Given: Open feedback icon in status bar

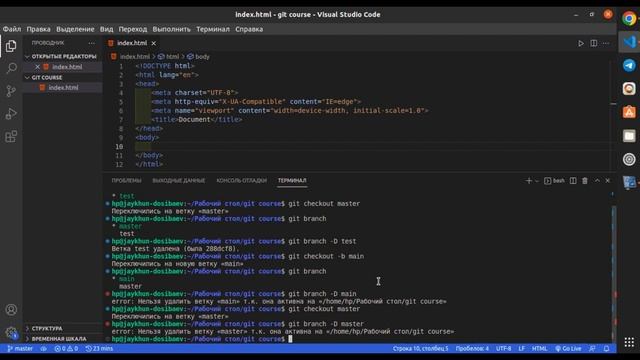Looking at the screenshot, I should coord(592,349).
